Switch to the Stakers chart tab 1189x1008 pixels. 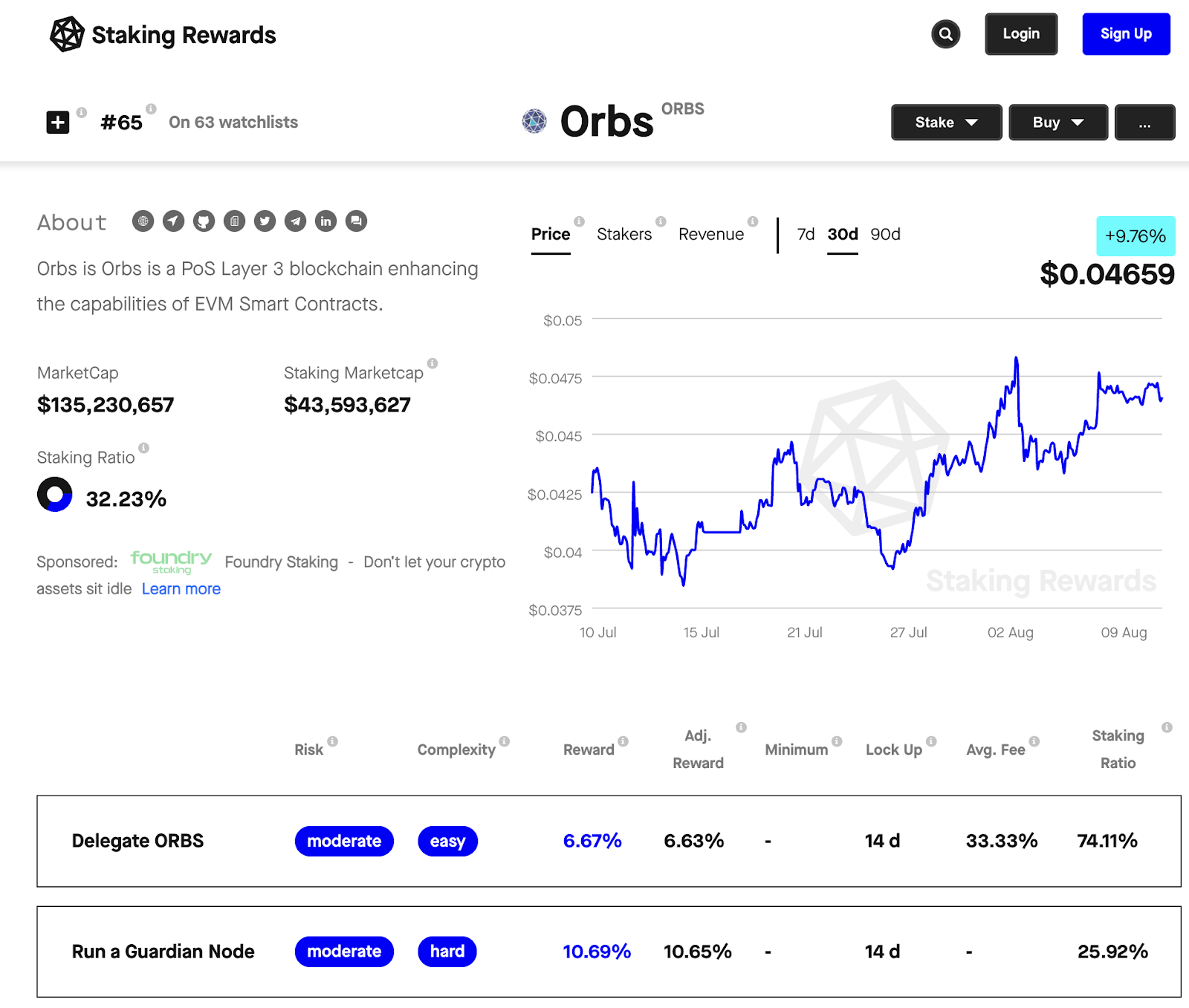[624, 235]
